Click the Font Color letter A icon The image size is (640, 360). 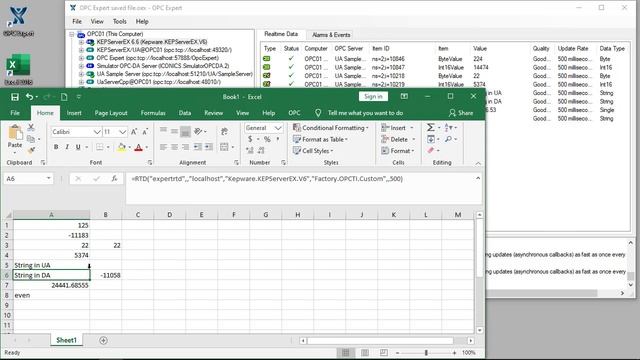tap(139, 147)
